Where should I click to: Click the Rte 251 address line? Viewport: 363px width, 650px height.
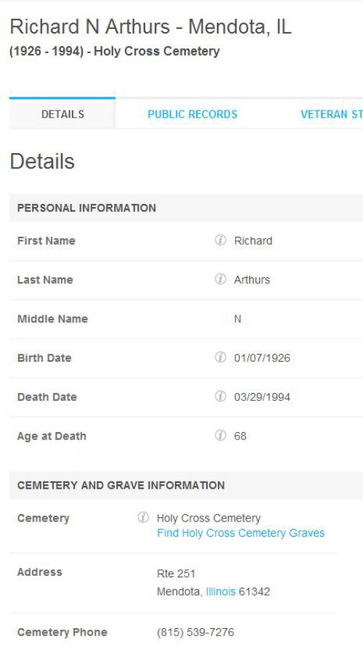pos(176,574)
